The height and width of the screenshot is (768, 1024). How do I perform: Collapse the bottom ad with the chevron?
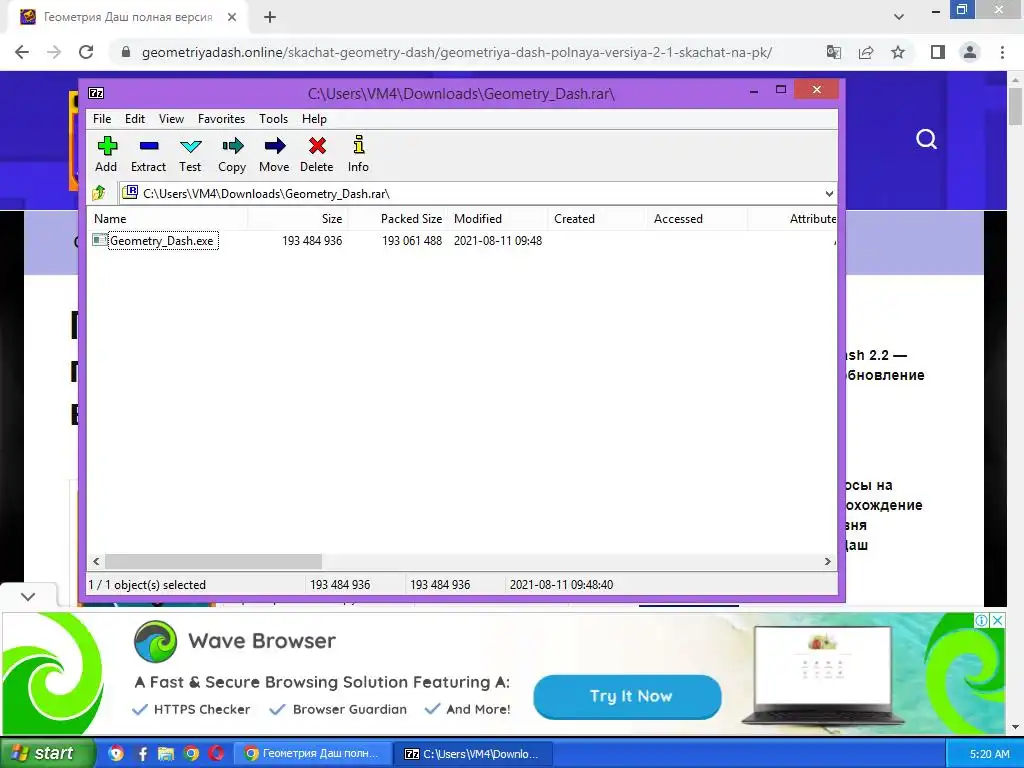(x=28, y=597)
